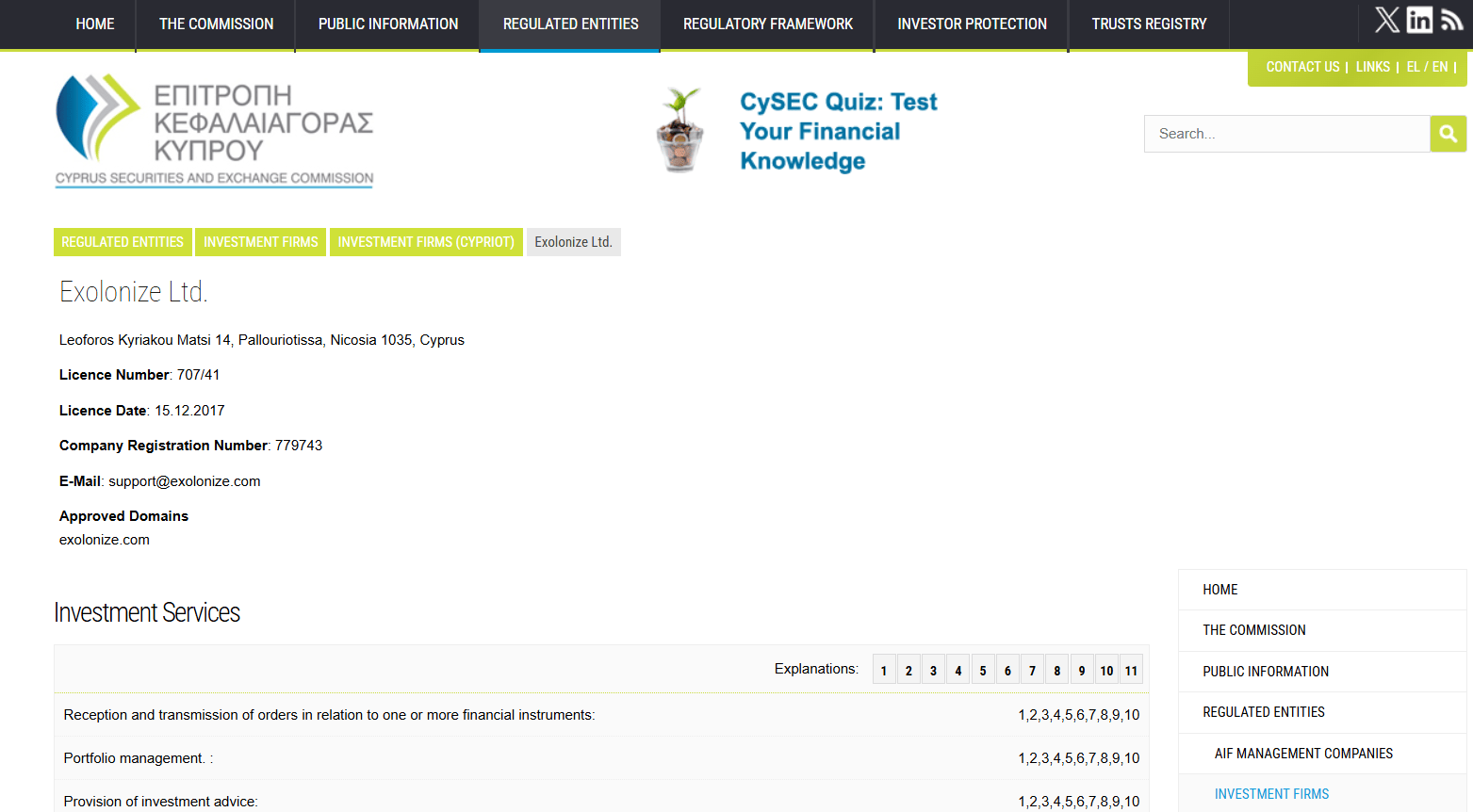Show explanation number 8
Image resolution: width=1473 pixels, height=812 pixels.
1057,670
